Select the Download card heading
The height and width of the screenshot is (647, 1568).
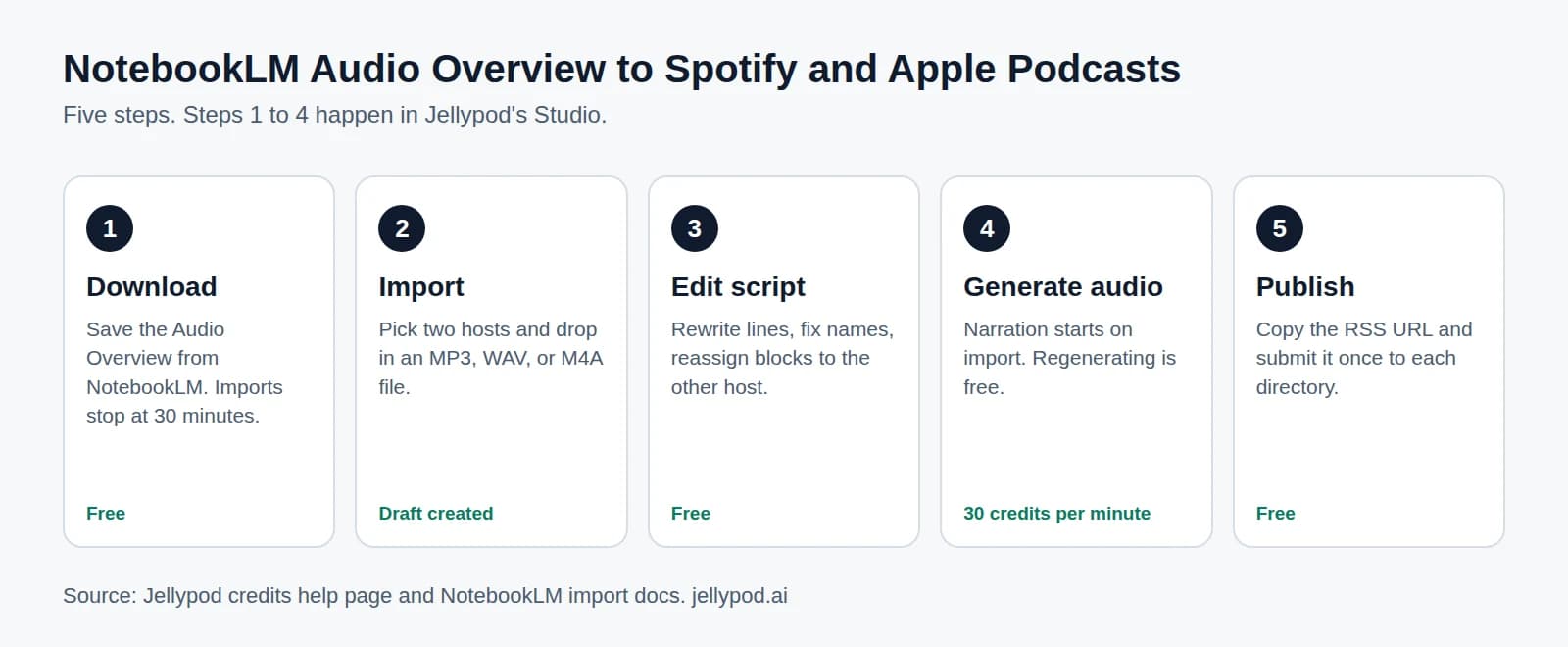[x=152, y=286]
